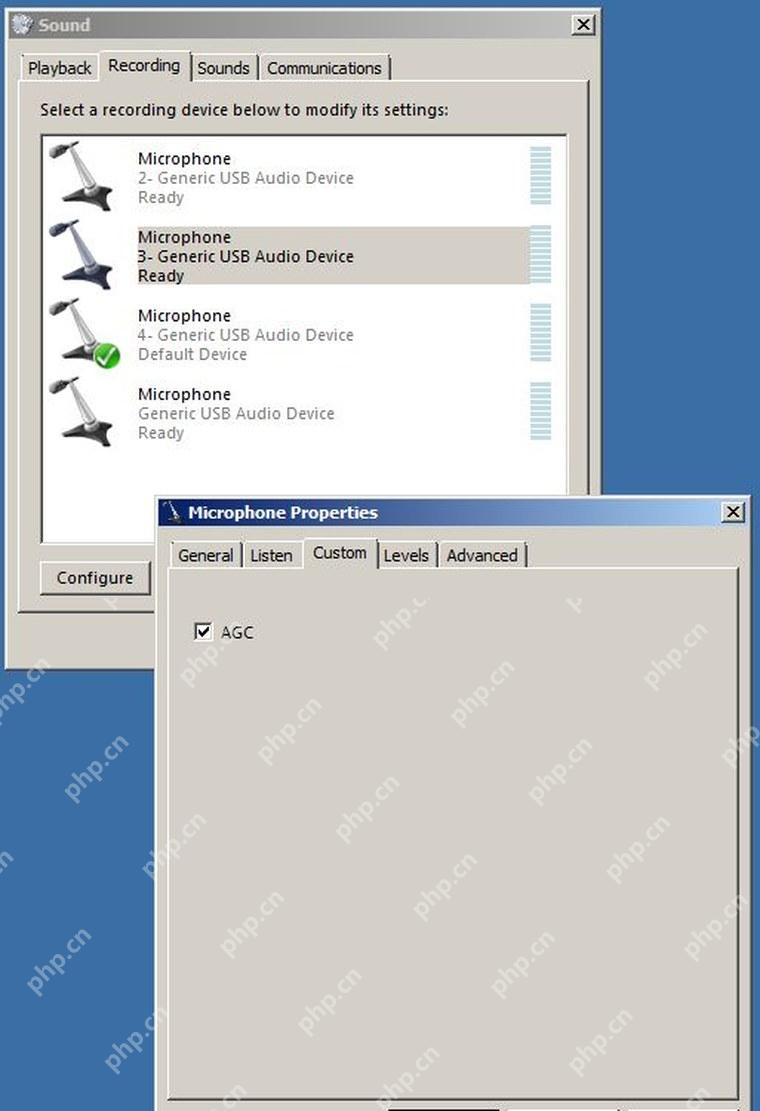Close the Sound window
Viewport: 760px width, 1111px height.
coord(583,25)
